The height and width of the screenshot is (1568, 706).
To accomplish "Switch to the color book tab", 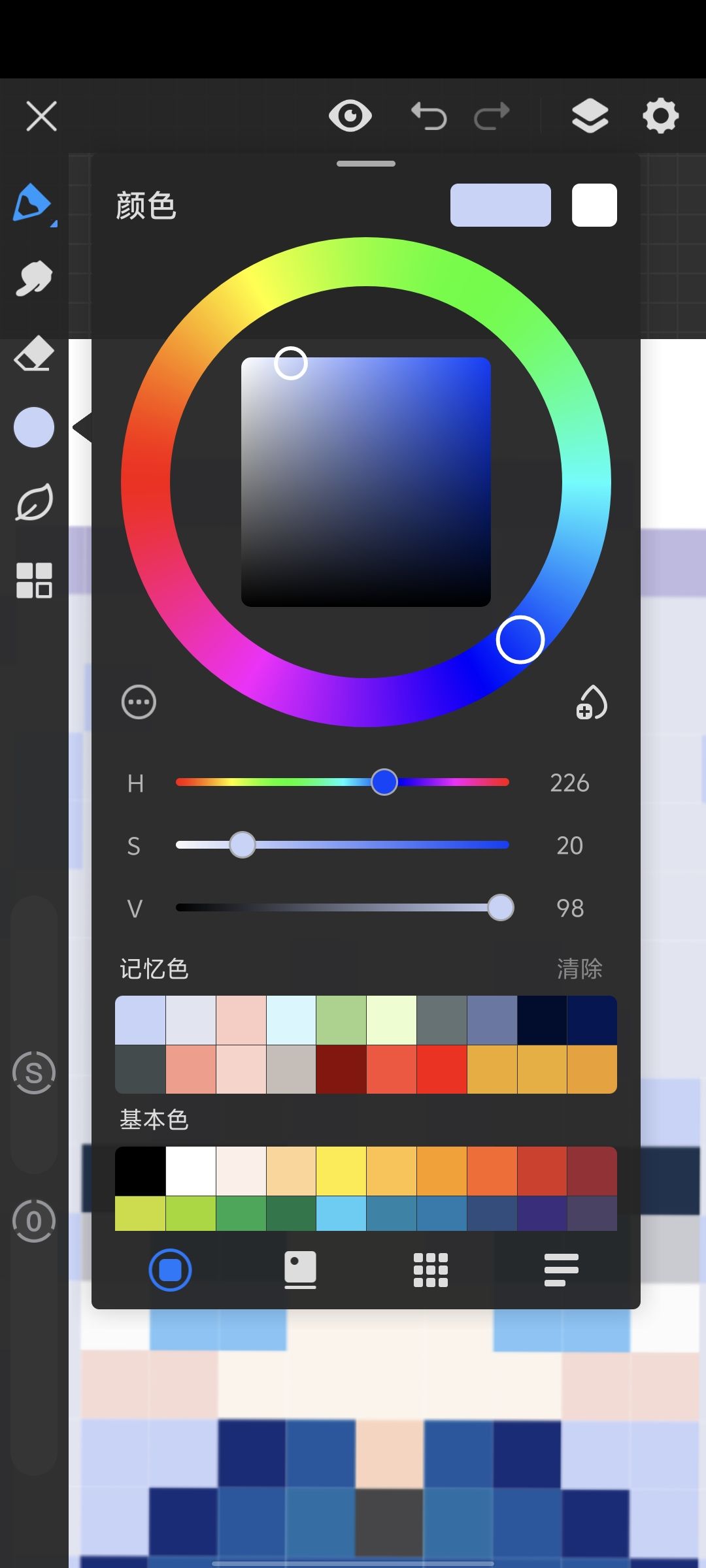I will coord(300,1270).
